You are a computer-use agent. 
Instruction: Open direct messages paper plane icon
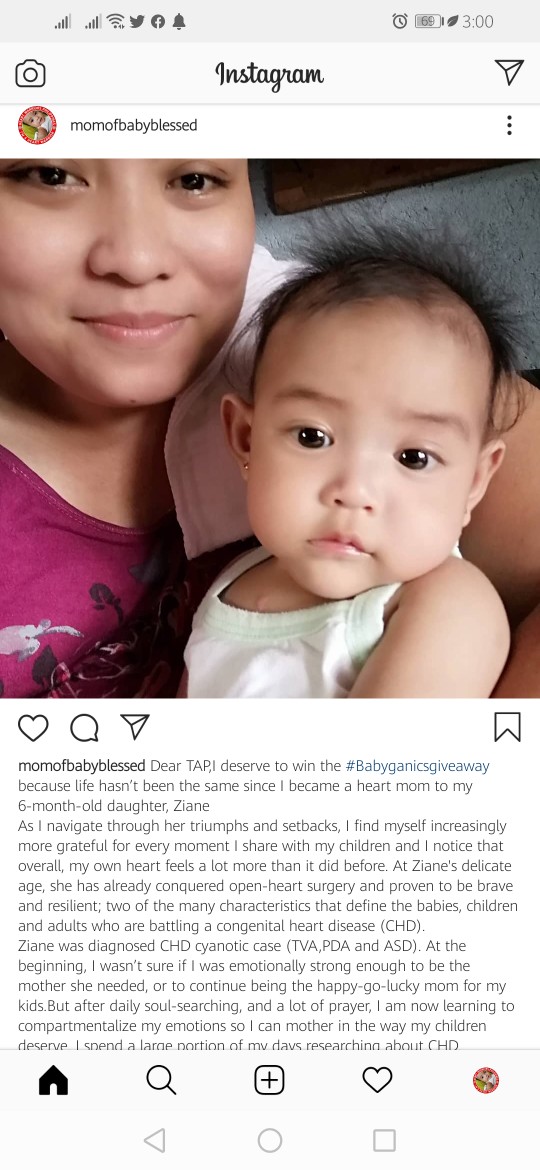click(509, 72)
